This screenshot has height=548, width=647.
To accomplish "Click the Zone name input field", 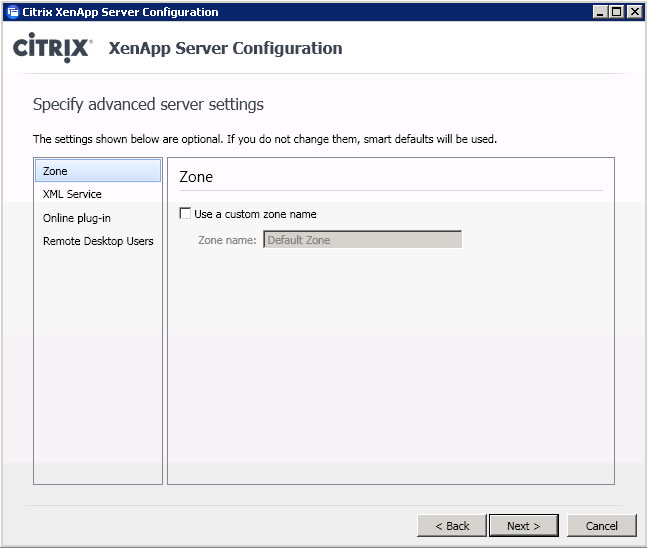I will click(x=362, y=240).
